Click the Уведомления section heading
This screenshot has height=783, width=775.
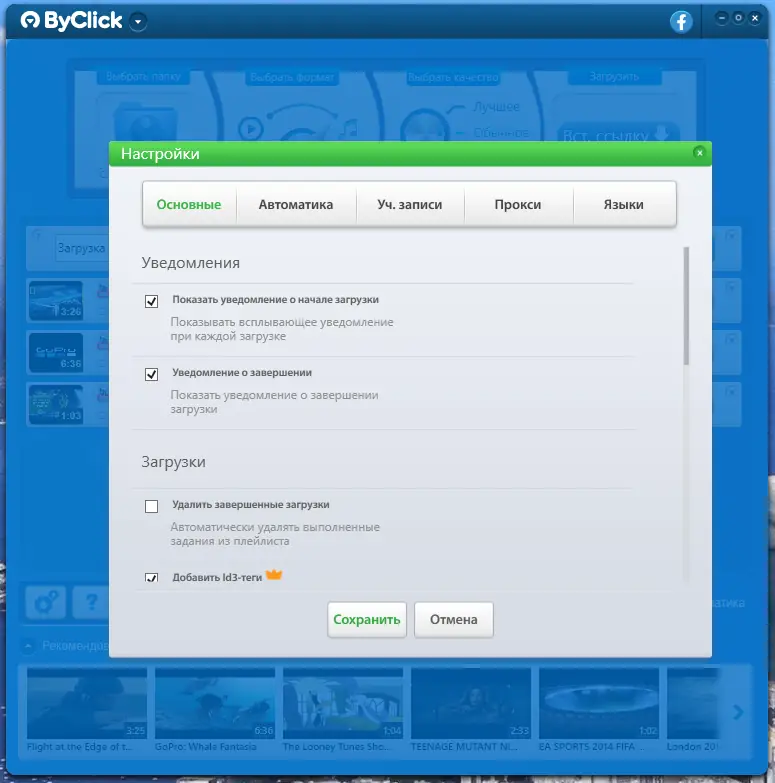(x=190, y=263)
